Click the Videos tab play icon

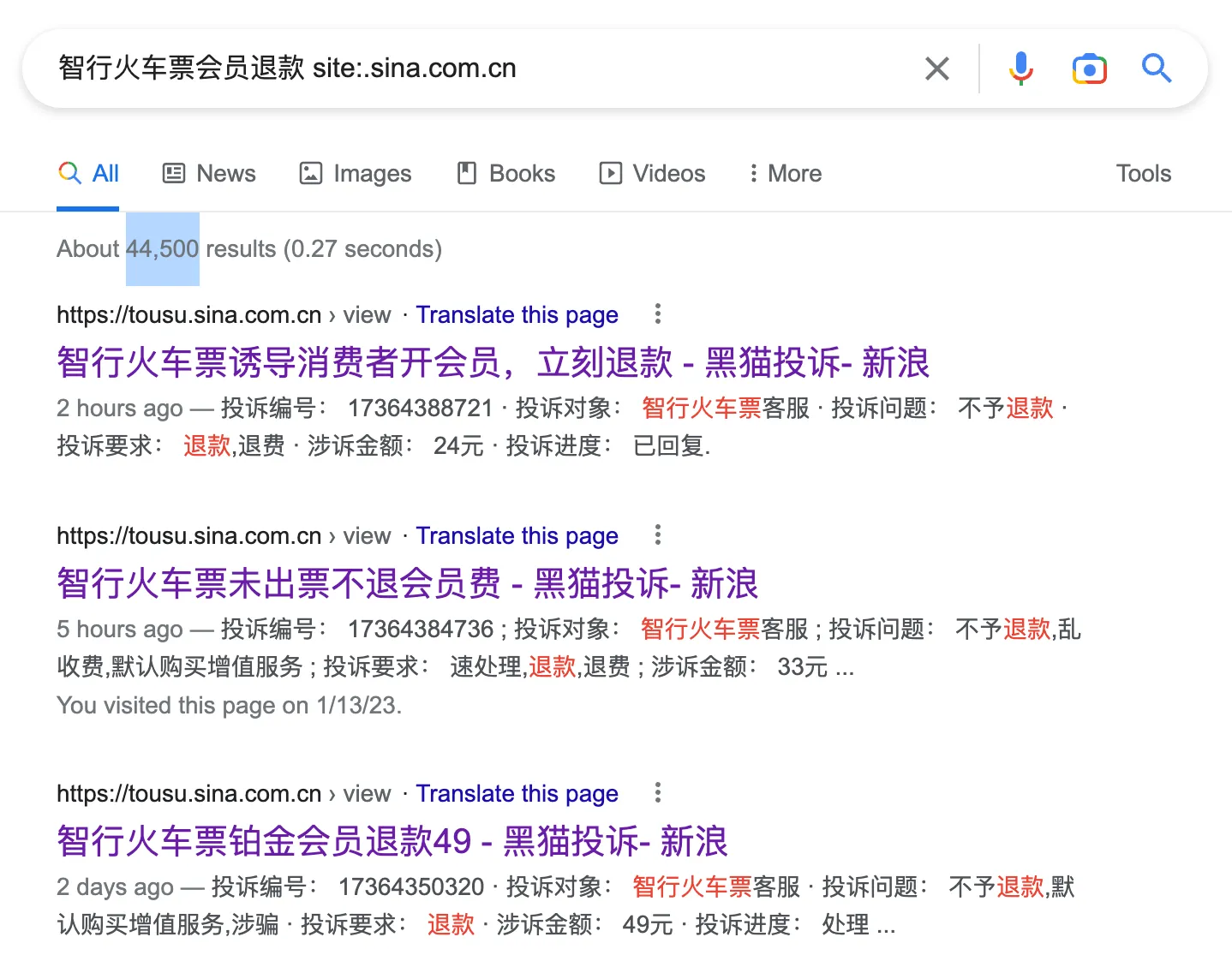pos(610,174)
